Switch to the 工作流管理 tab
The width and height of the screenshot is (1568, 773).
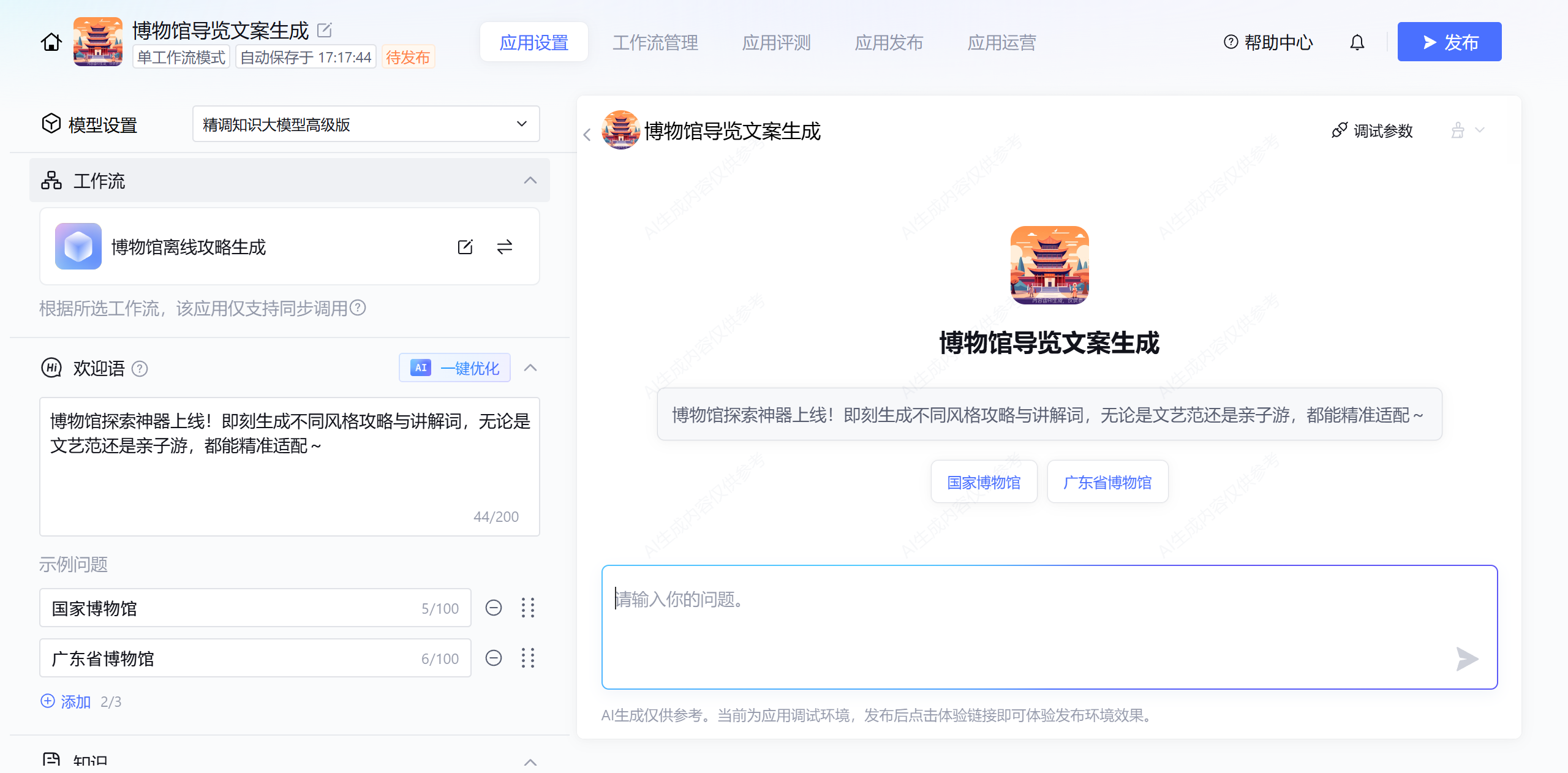(655, 42)
